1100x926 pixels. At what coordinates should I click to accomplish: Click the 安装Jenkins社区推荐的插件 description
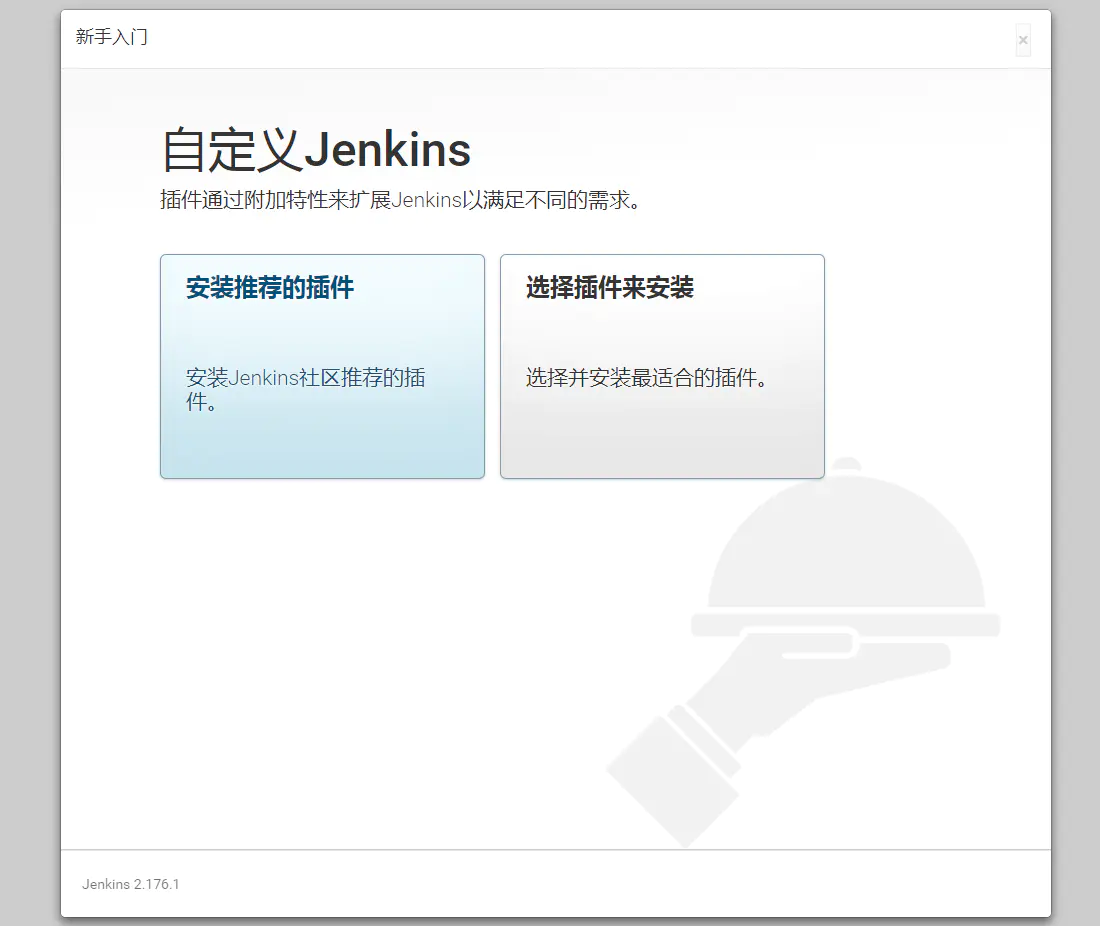(305, 389)
